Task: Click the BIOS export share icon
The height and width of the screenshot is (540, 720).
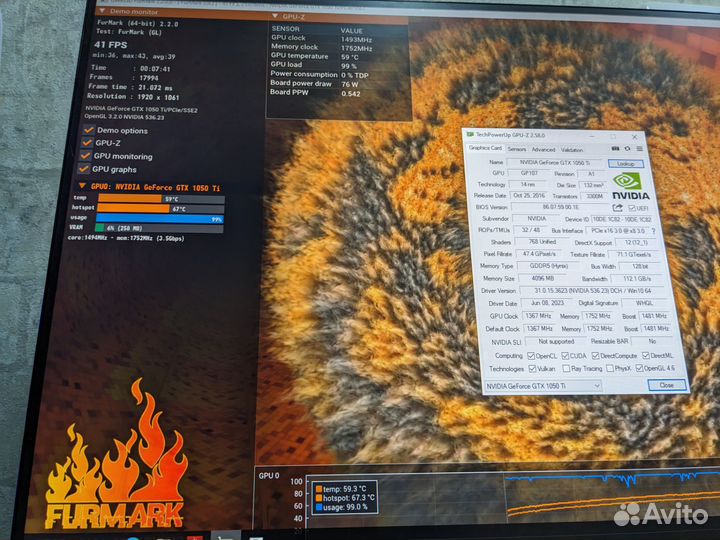Action: [618, 208]
